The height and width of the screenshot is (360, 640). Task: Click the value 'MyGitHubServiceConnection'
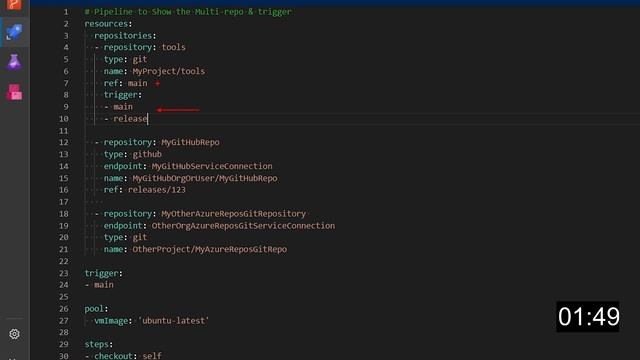pyautogui.click(x=212, y=166)
